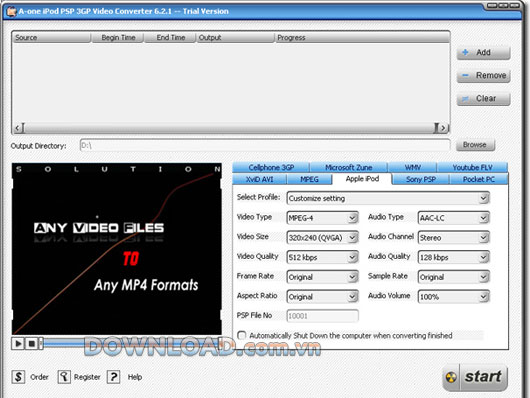This screenshot has width=530, height=398.
Task: Click the Register text link
Action: pos(87,377)
